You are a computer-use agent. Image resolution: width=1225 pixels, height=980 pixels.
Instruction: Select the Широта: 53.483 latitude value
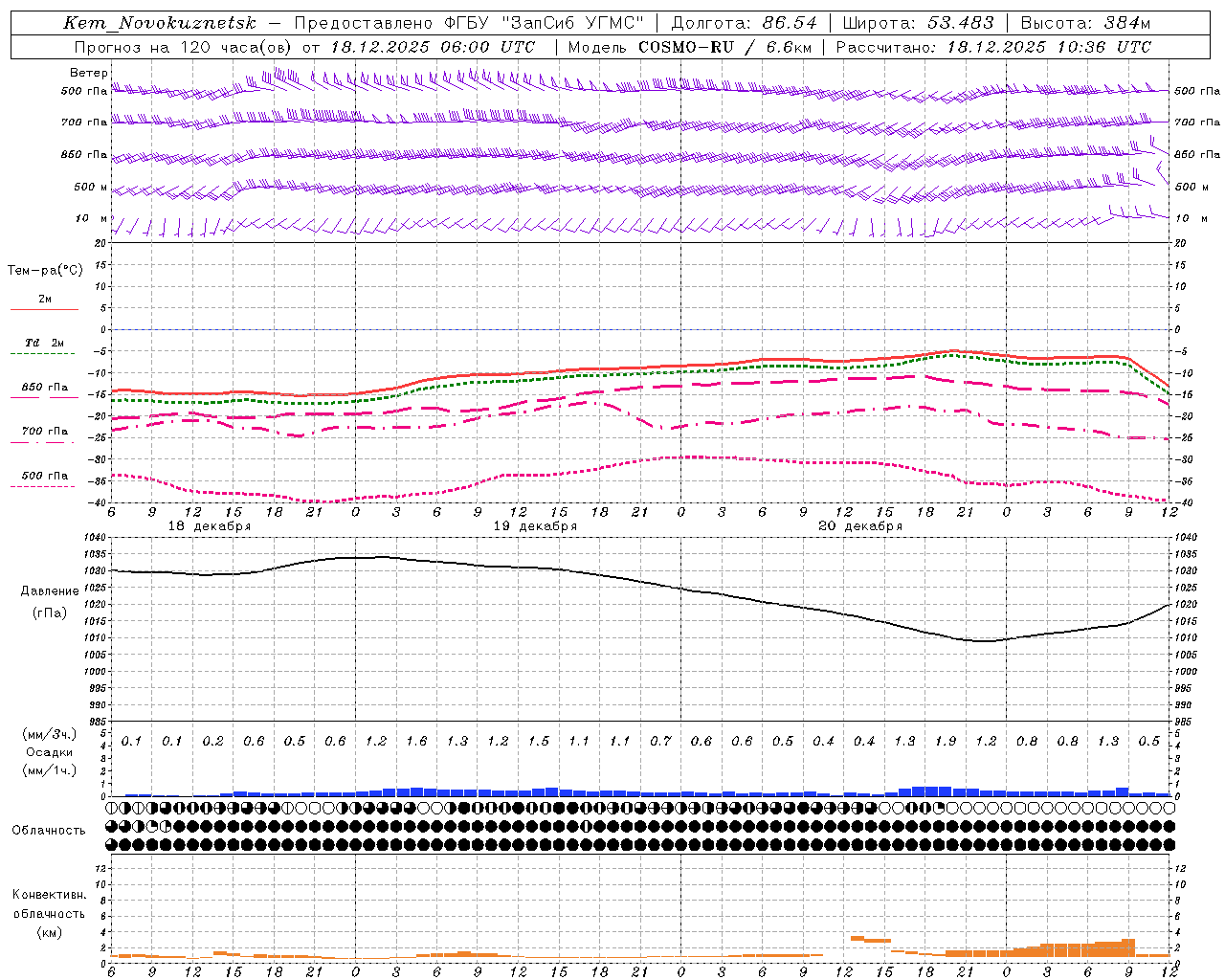tap(918, 23)
